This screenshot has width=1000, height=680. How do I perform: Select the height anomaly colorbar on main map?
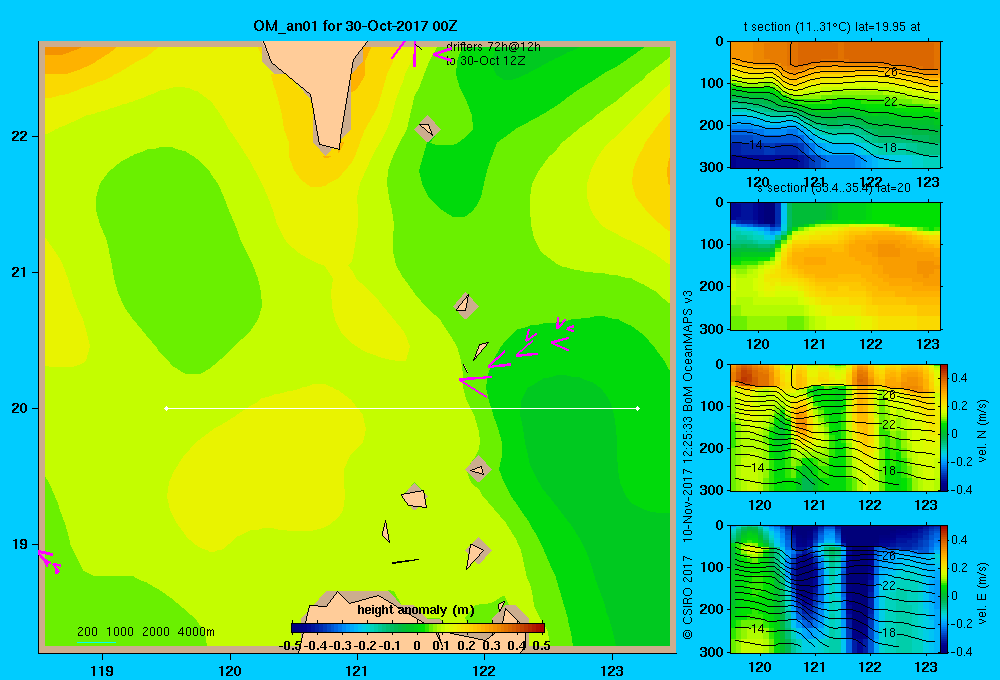tap(418, 628)
